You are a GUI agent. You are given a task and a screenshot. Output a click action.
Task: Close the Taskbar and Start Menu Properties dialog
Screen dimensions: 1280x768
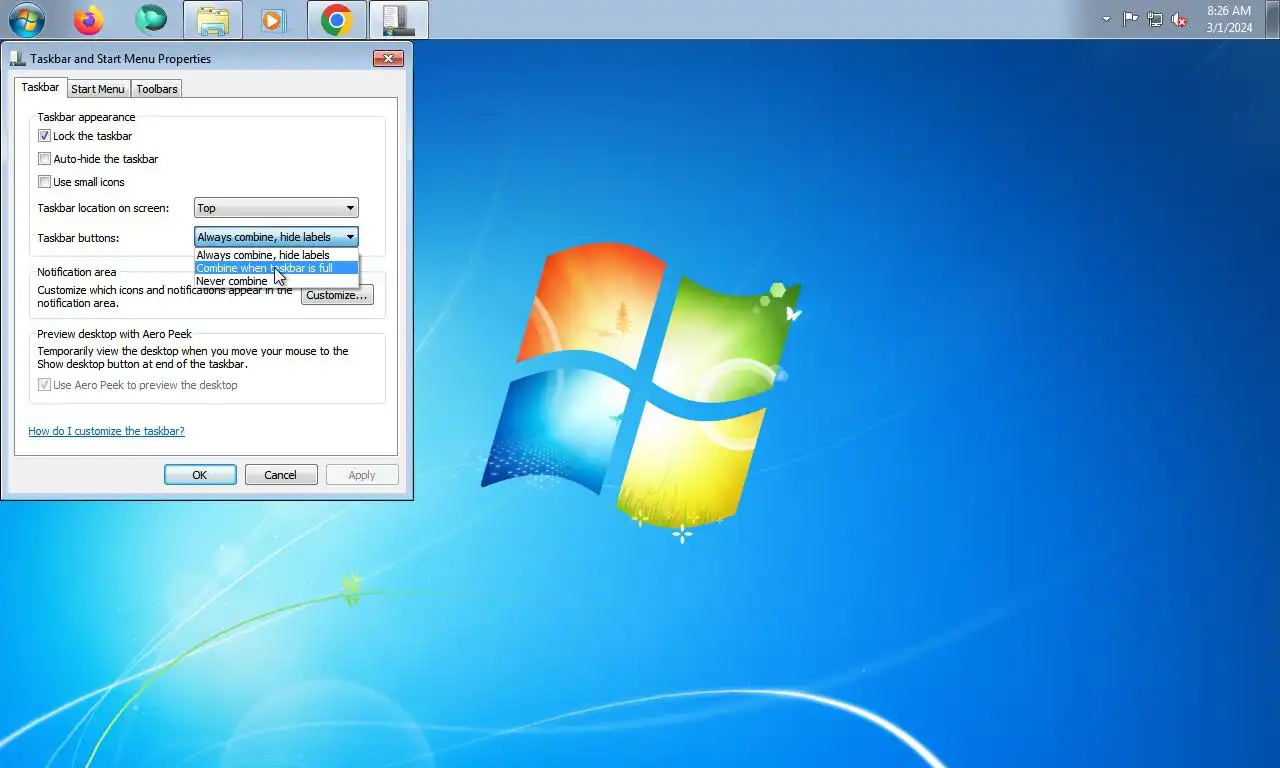coord(388,58)
